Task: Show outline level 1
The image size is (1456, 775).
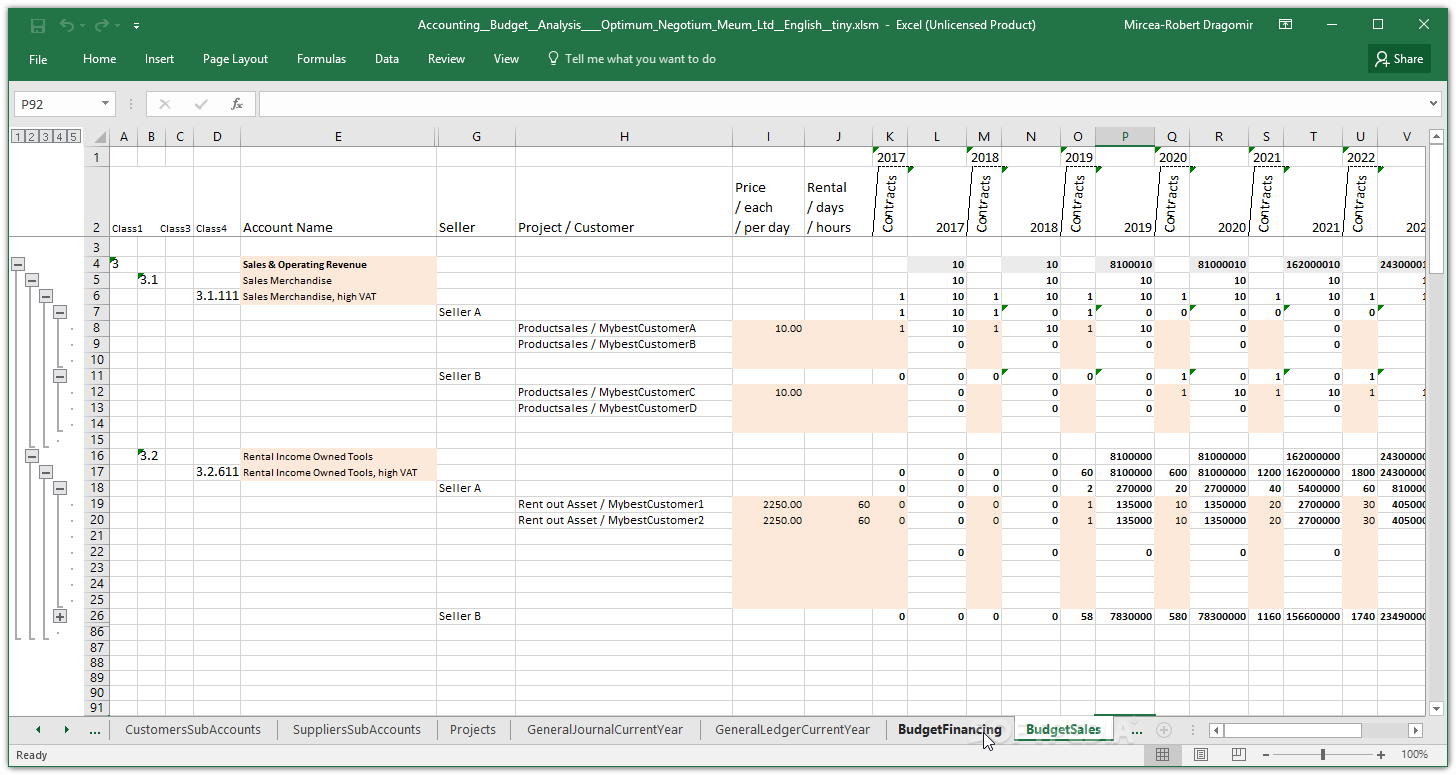Action: [18, 137]
